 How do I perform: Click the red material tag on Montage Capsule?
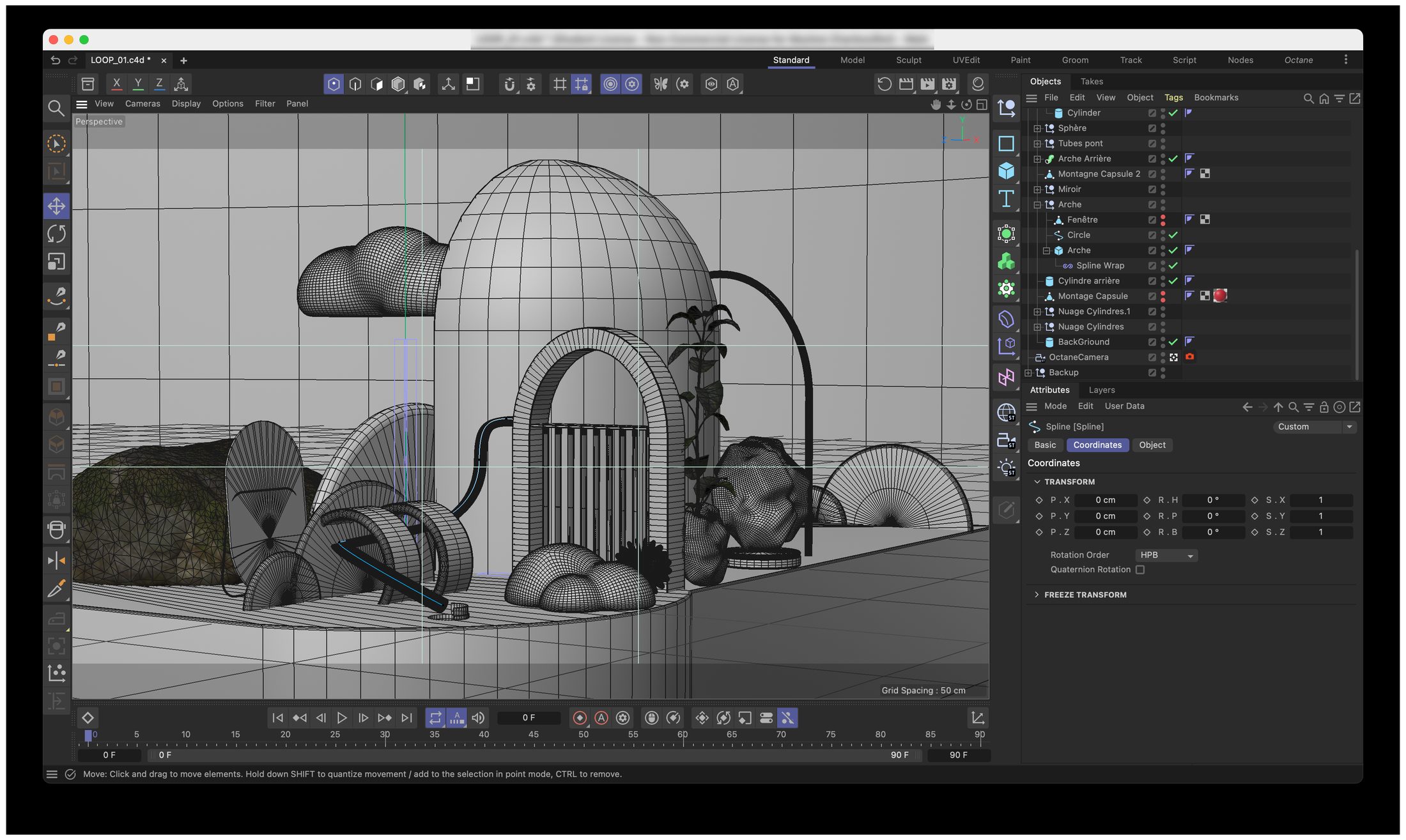click(1220, 296)
